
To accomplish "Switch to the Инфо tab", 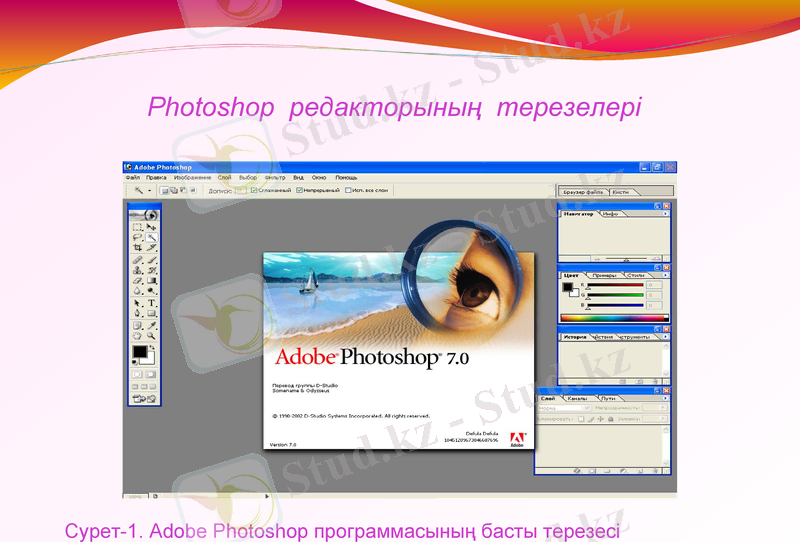I will tap(610, 214).
